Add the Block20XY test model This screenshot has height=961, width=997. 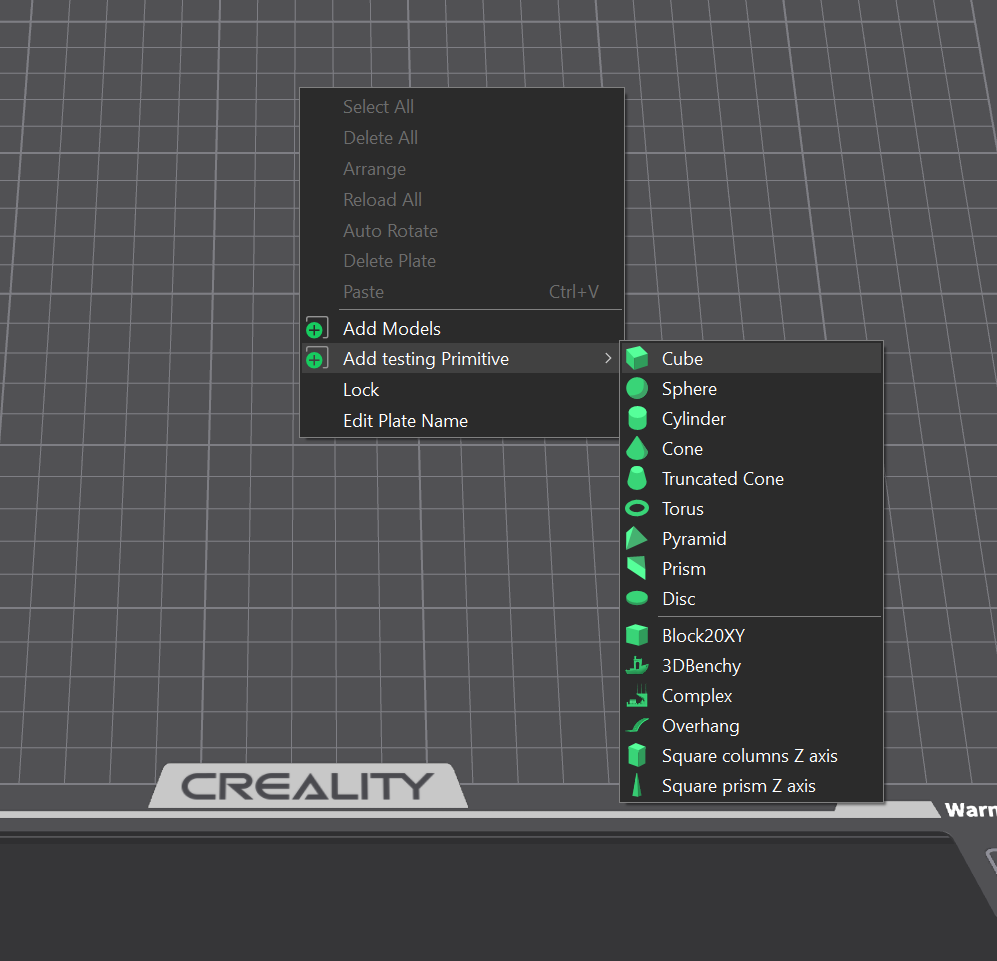coord(703,636)
